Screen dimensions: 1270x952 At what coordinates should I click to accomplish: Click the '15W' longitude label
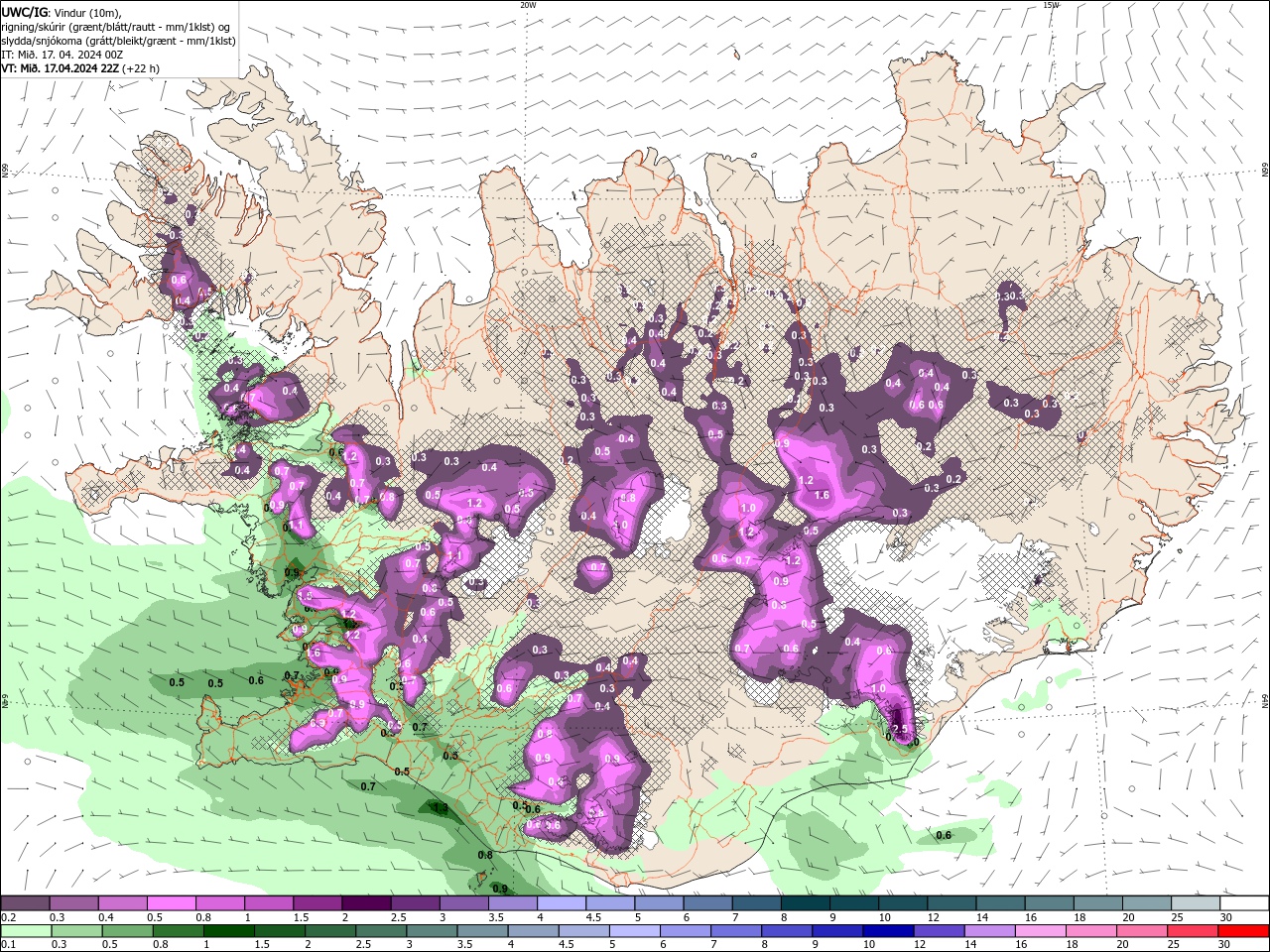point(1051,5)
